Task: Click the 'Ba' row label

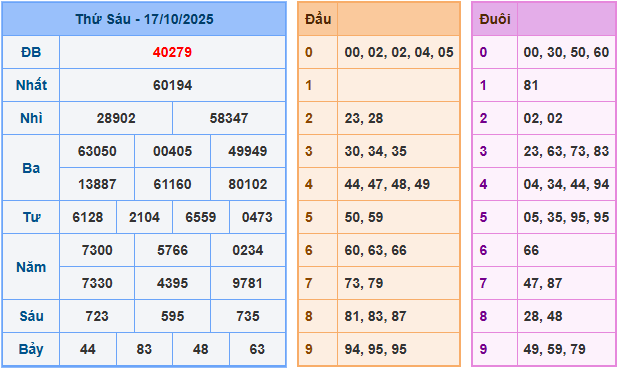Action: tap(31, 168)
